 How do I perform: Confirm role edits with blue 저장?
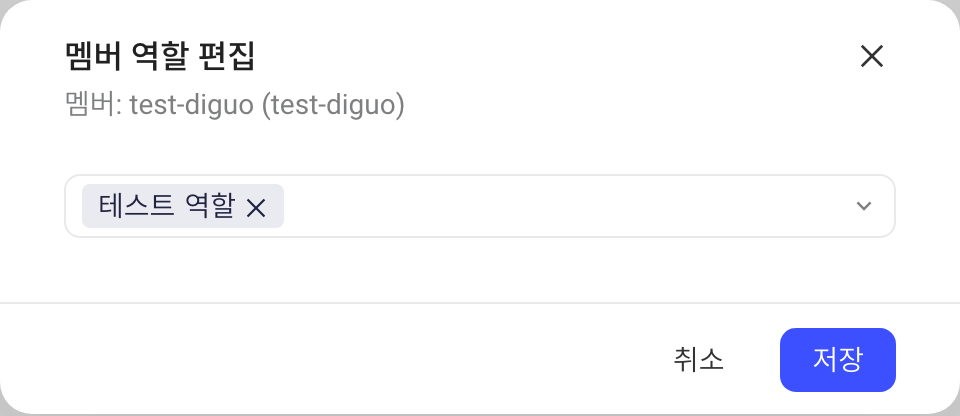click(838, 360)
